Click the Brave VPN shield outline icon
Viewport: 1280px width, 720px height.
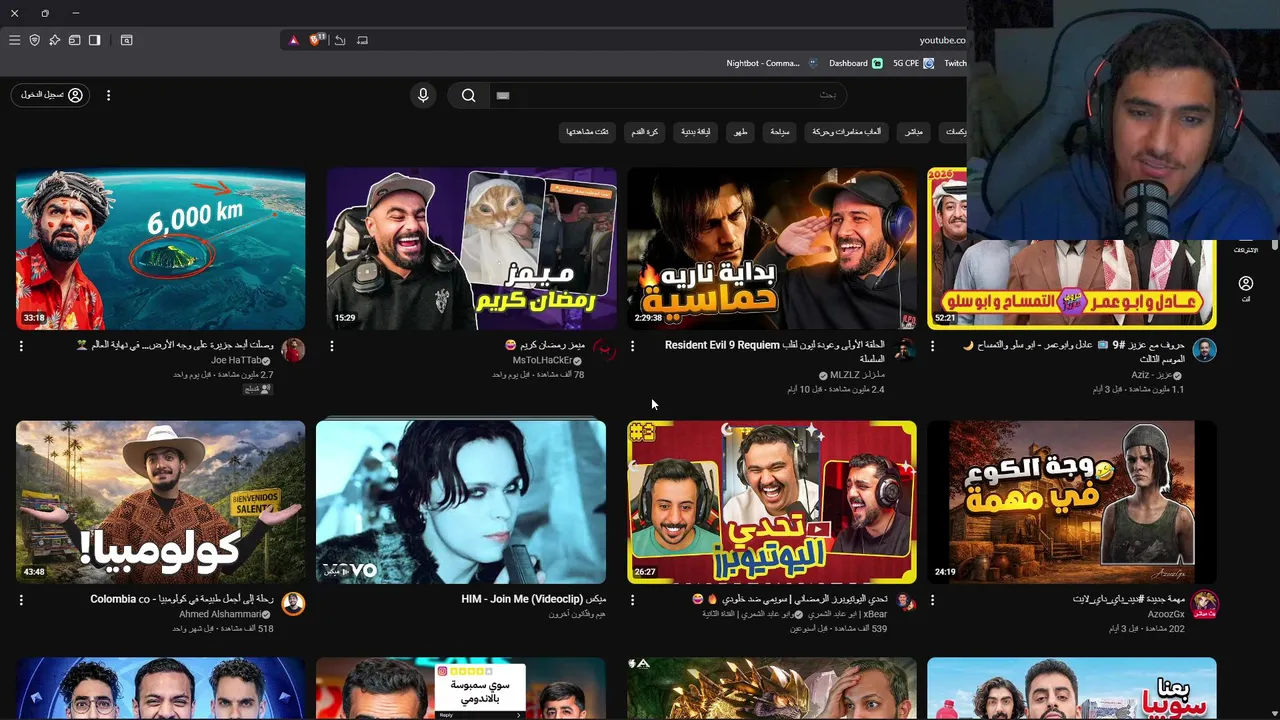[x=34, y=40]
